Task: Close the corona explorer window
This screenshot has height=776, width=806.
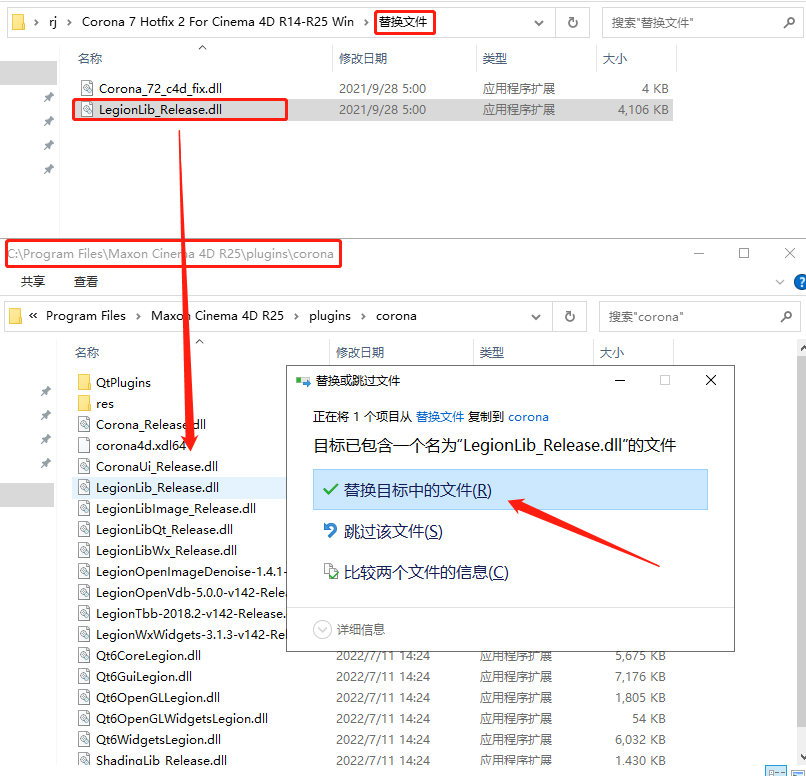Action: tap(790, 253)
